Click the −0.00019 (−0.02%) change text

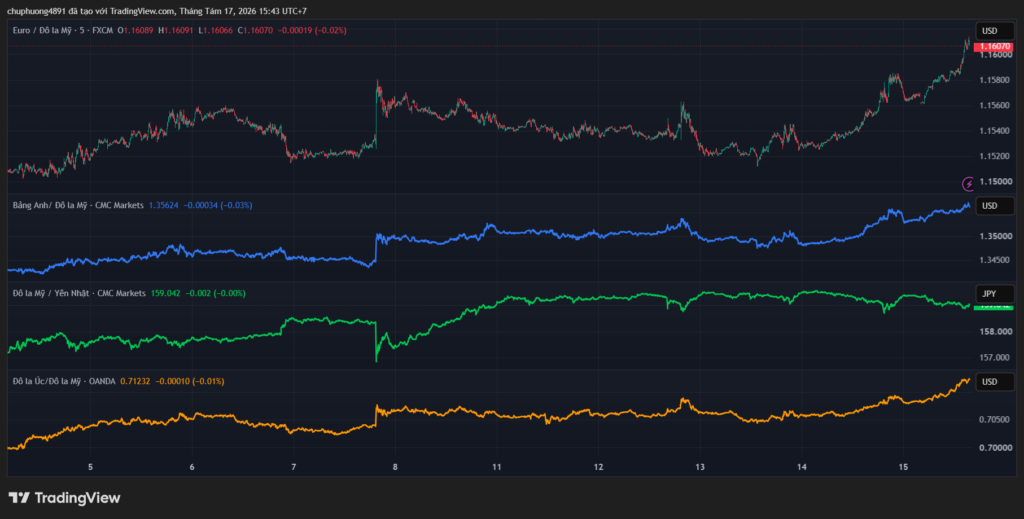tap(312, 30)
